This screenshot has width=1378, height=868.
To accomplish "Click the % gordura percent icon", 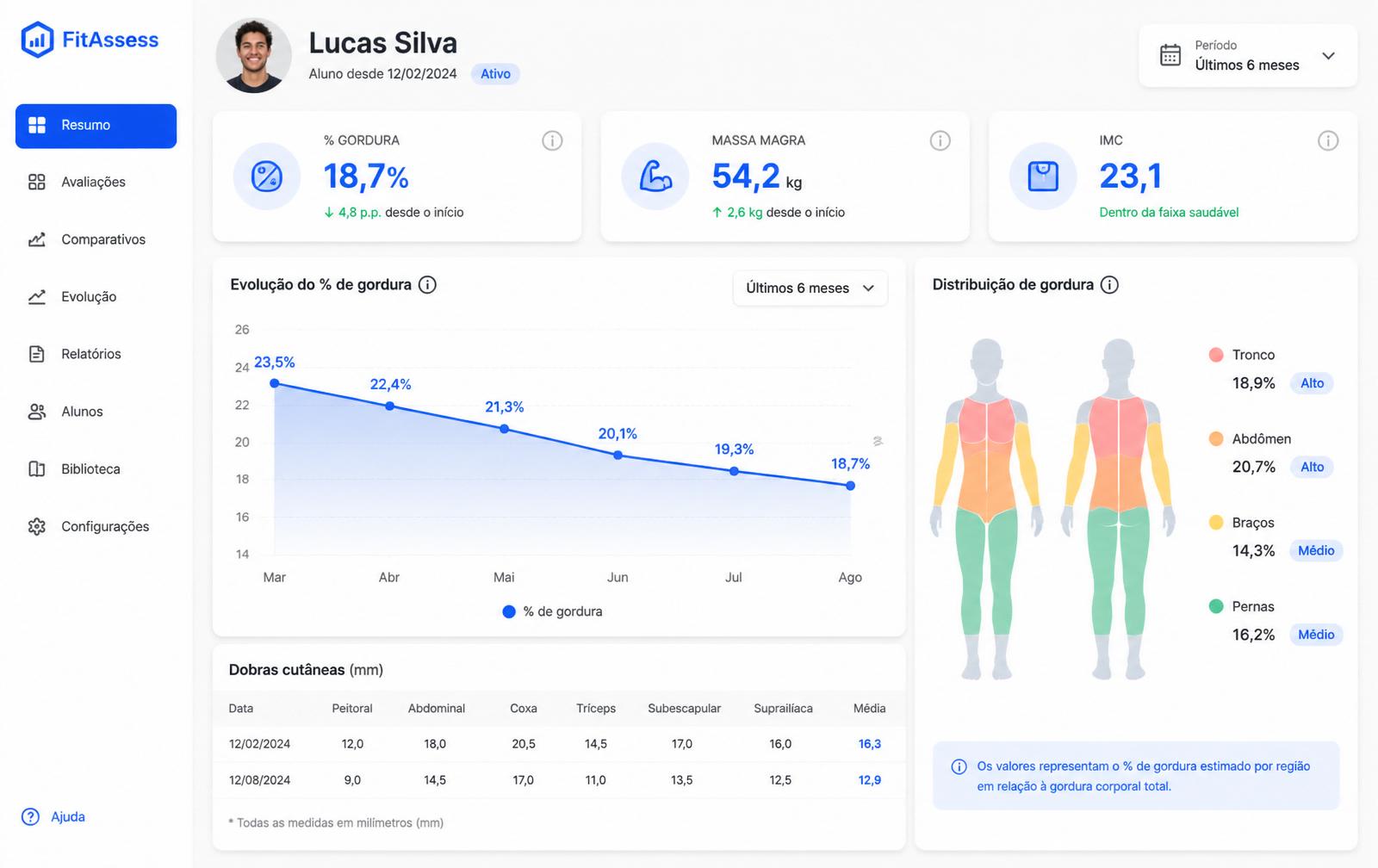I will [x=267, y=177].
